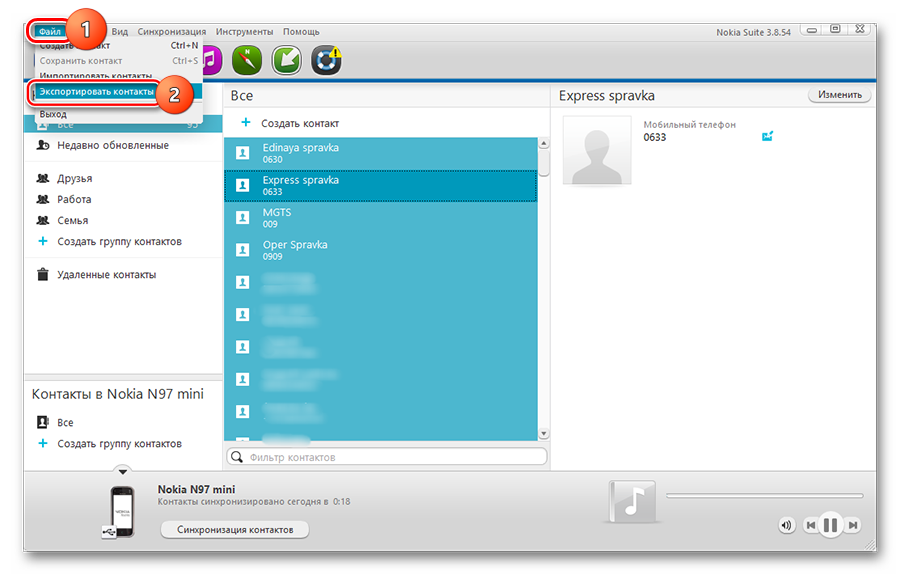900x575 pixels.
Task: Open the Music toolbar icon
Action: tap(211, 60)
